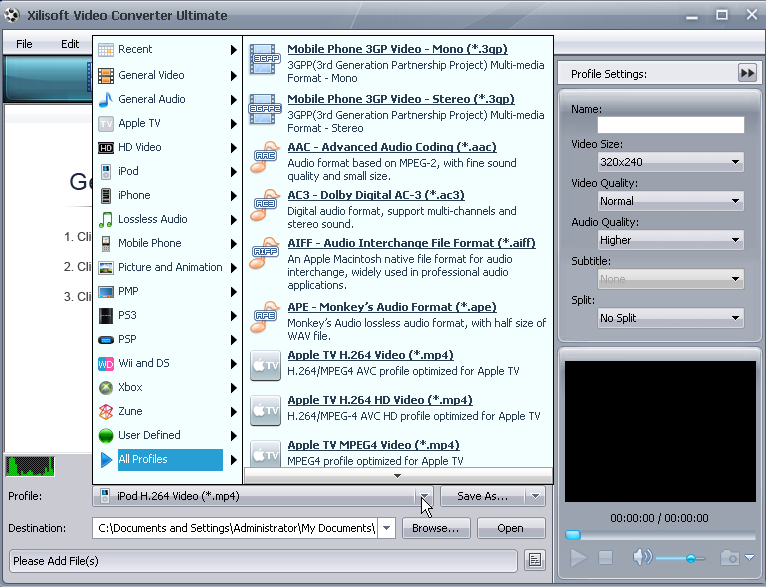Image resolution: width=766 pixels, height=587 pixels.
Task: Open the Mobile Phone category submenu
Action: coord(167,243)
